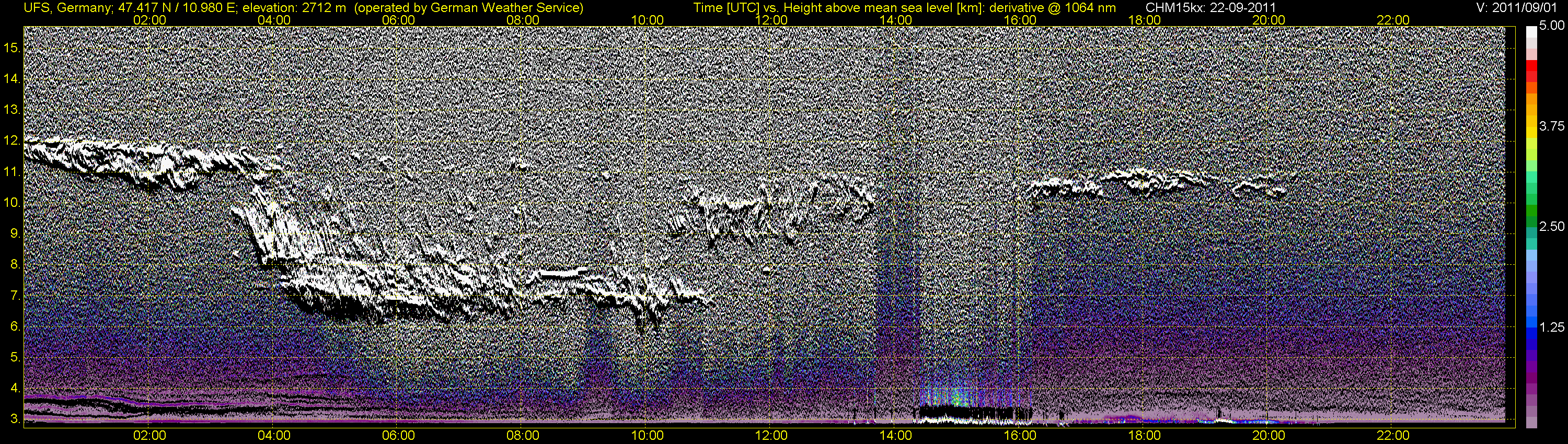
Task: Click the 8 km height axis label
Action: (x=15, y=265)
